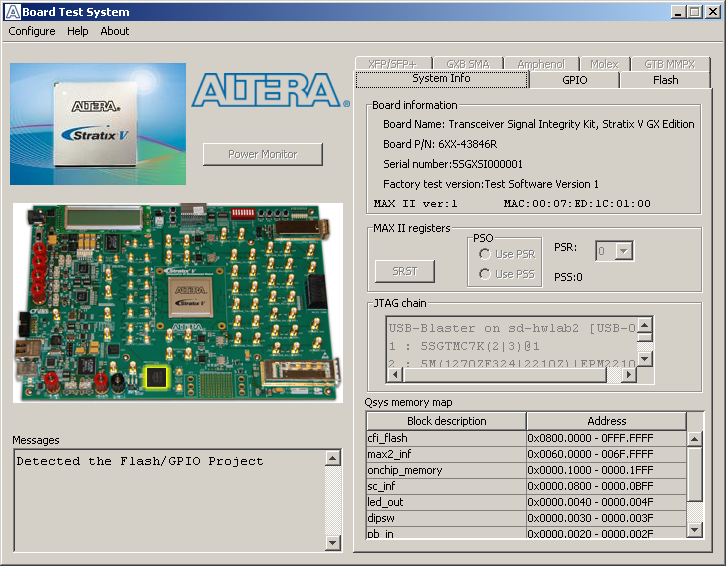Viewport: 726px width, 566px height.
Task: Switch to the System Info tab
Action: (441, 79)
